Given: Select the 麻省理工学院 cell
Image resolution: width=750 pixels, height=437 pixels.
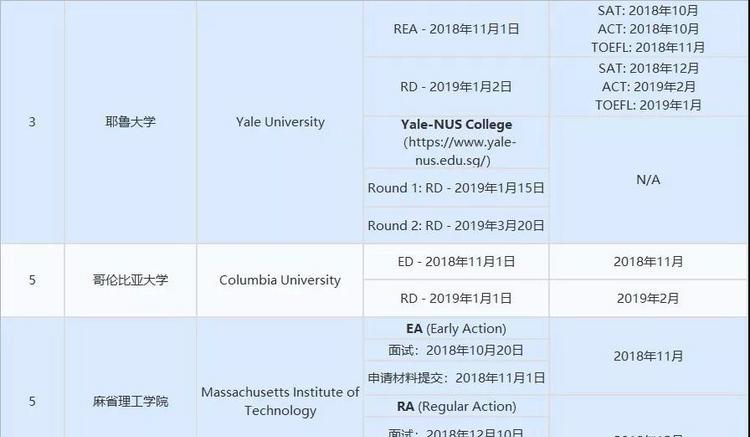Looking at the screenshot, I should pos(130,401).
